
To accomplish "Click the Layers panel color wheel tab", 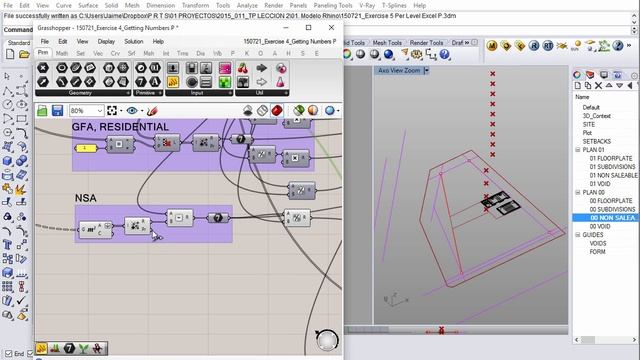I will tap(577, 75).
